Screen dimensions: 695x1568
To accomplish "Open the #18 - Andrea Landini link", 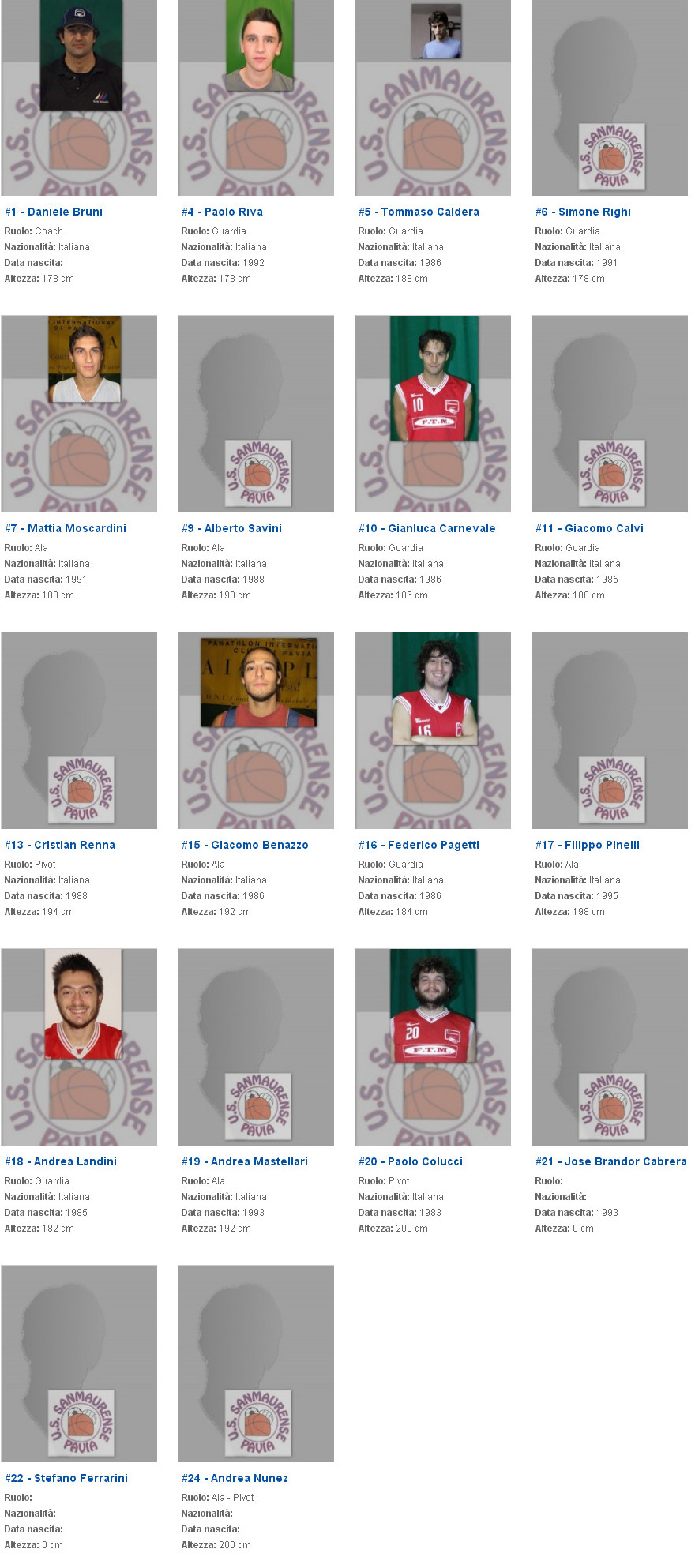I will tap(61, 1161).
